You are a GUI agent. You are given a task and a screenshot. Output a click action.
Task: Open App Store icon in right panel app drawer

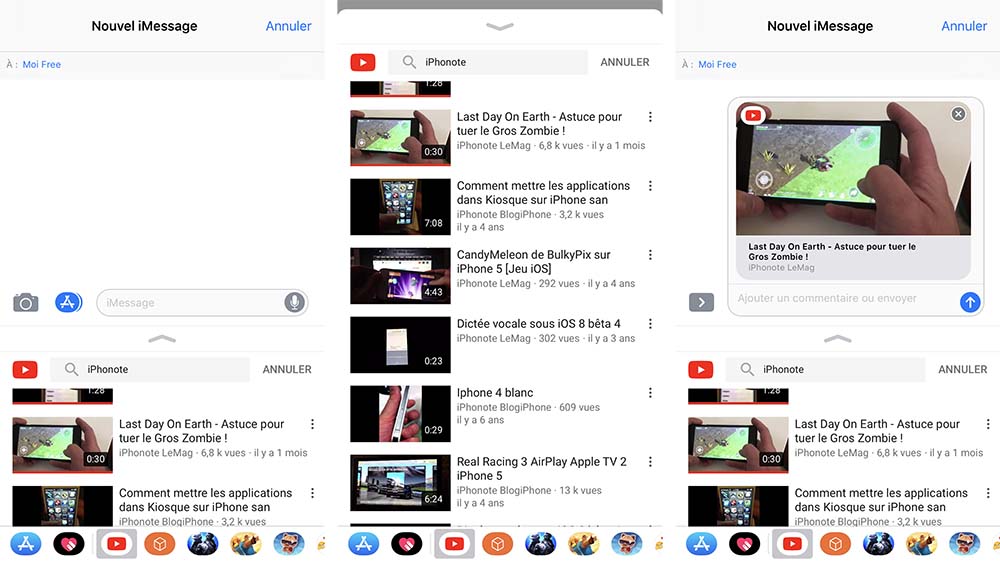pos(702,544)
